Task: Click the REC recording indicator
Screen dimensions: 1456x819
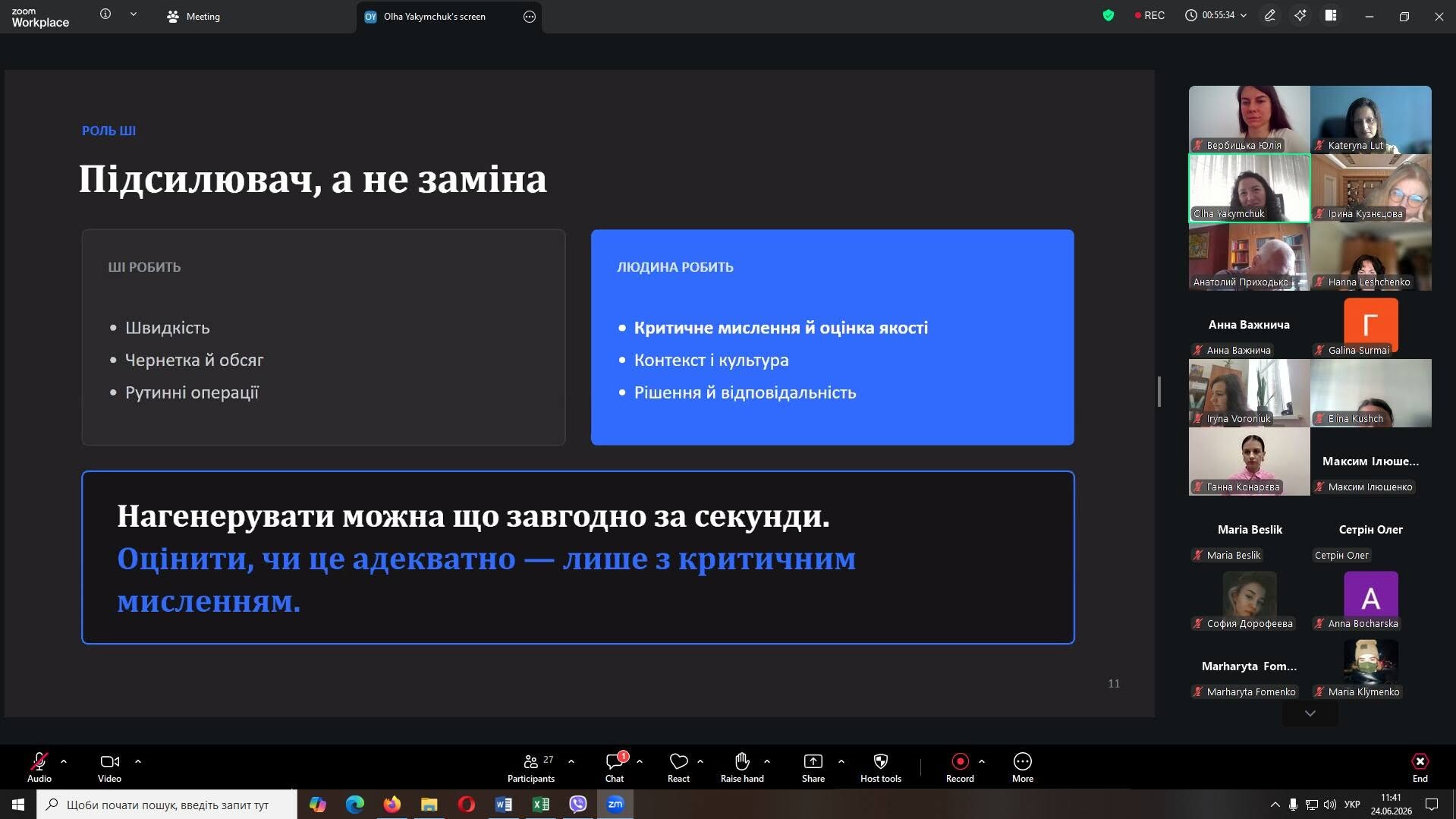Action: [x=1149, y=15]
